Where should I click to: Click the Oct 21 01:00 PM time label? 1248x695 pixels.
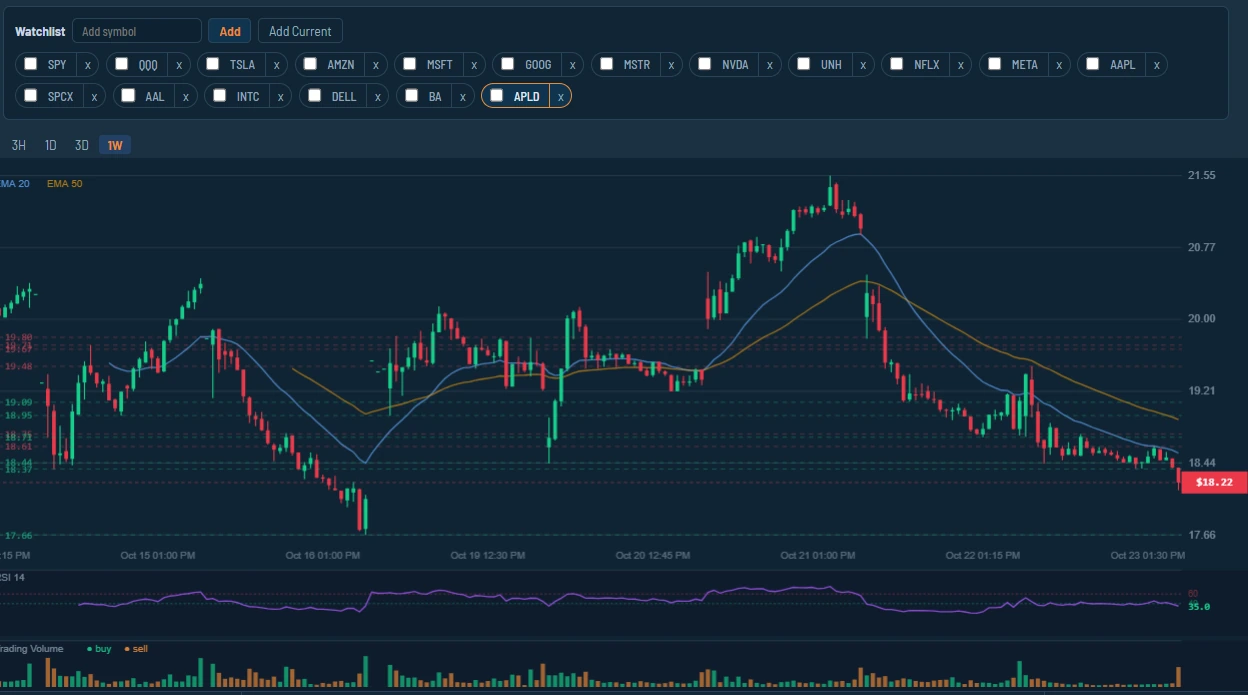pyautogui.click(x=817, y=555)
